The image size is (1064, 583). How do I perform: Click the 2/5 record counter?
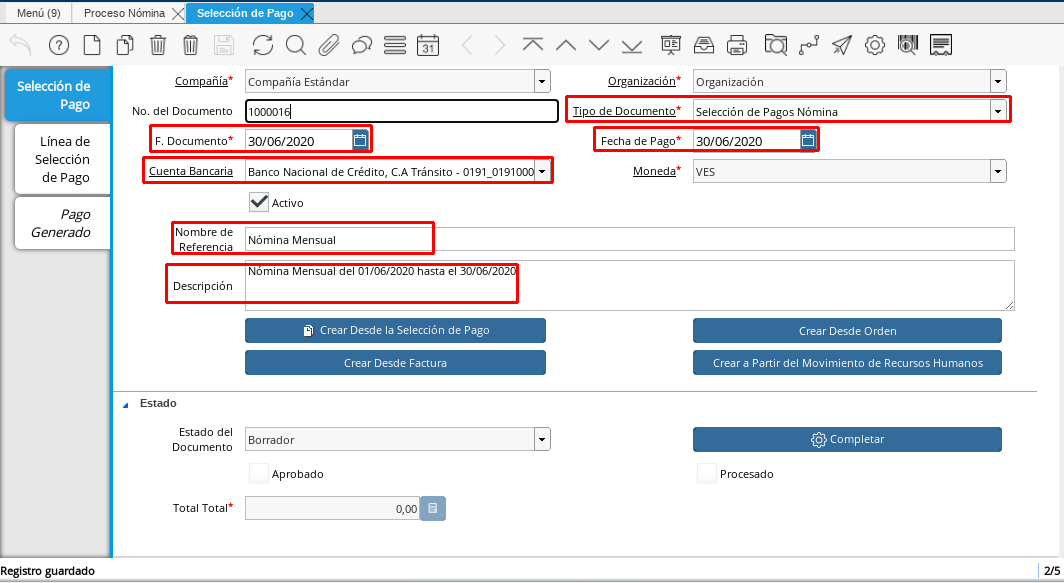pos(1051,571)
